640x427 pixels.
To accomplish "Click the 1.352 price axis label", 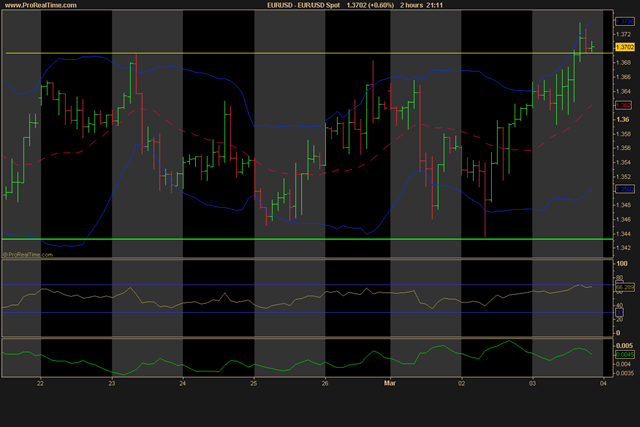I will (623, 177).
